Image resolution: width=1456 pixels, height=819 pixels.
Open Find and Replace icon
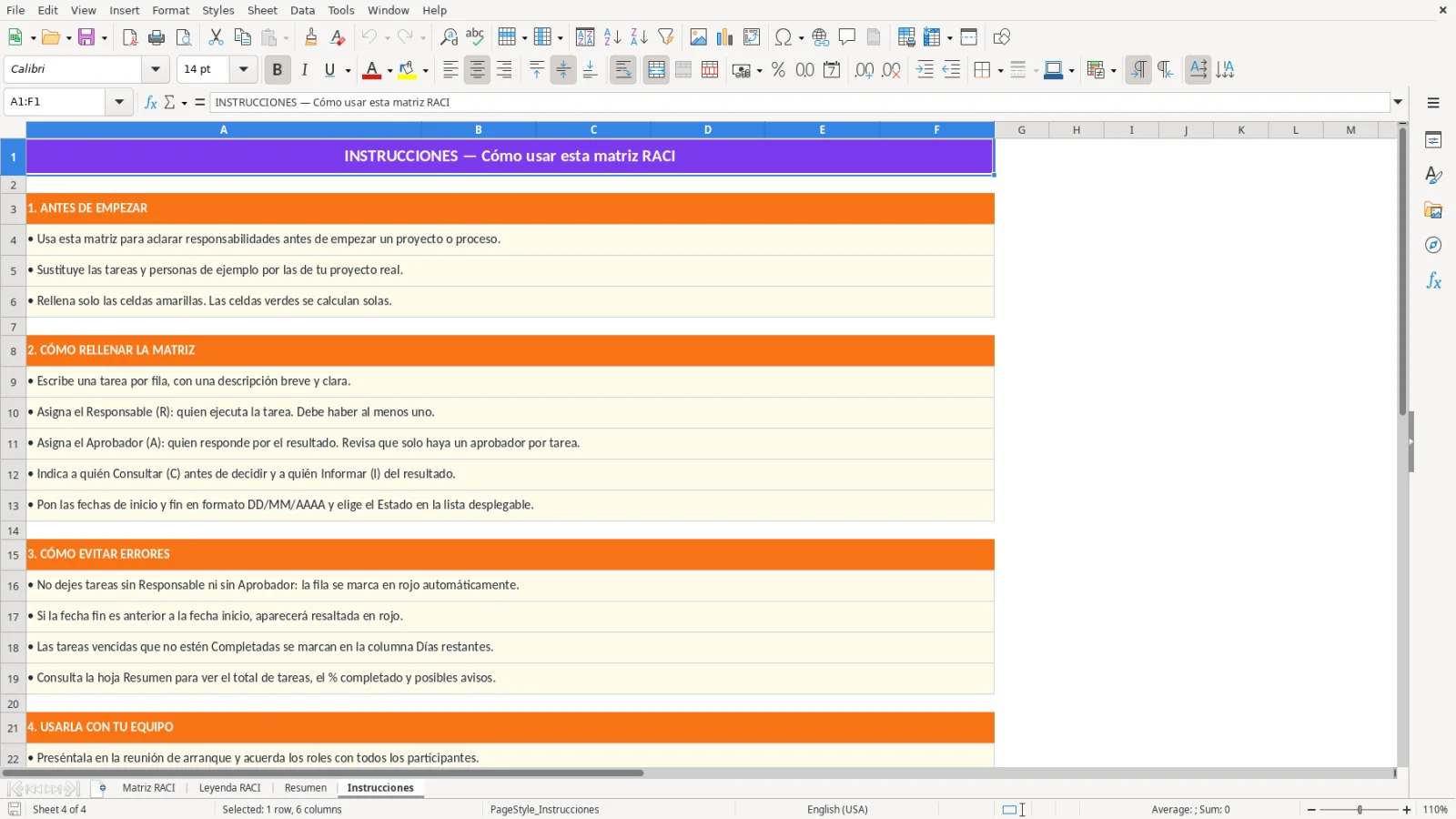pyautogui.click(x=449, y=37)
